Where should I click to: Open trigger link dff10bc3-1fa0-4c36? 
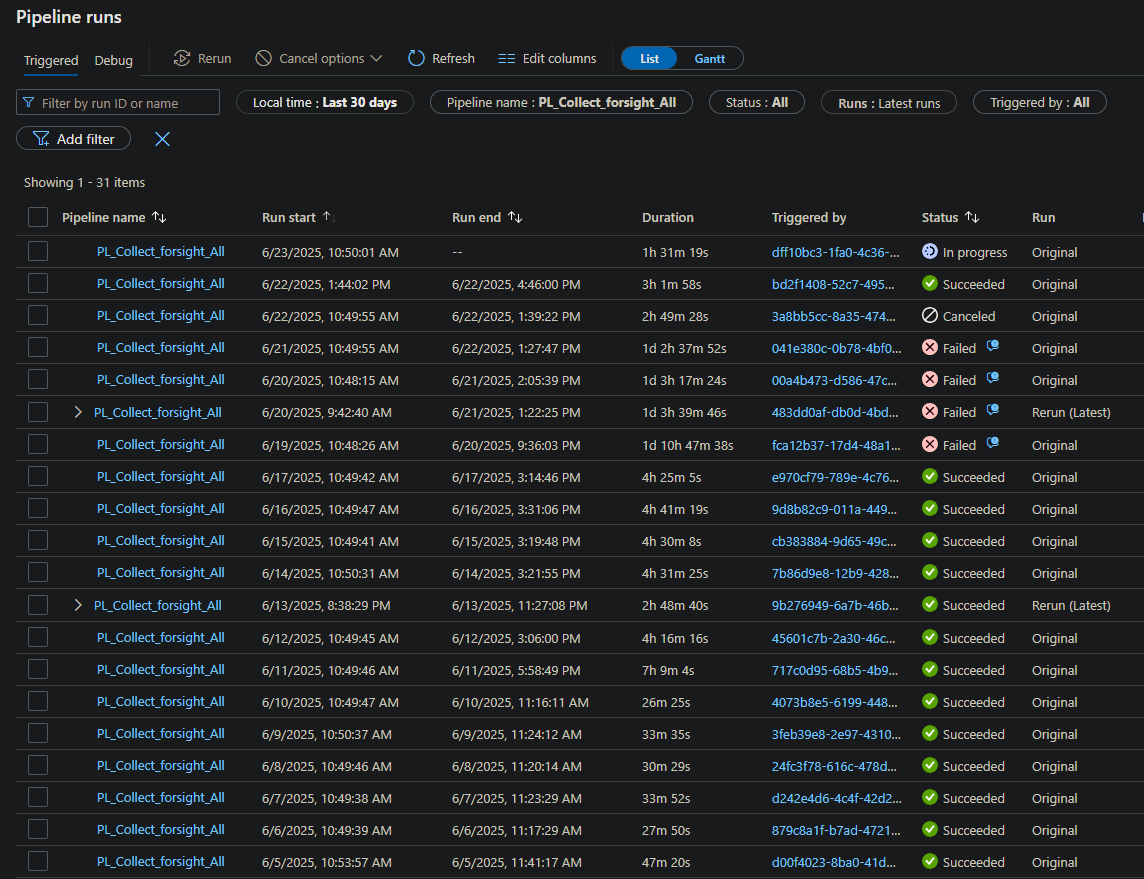[835, 252]
